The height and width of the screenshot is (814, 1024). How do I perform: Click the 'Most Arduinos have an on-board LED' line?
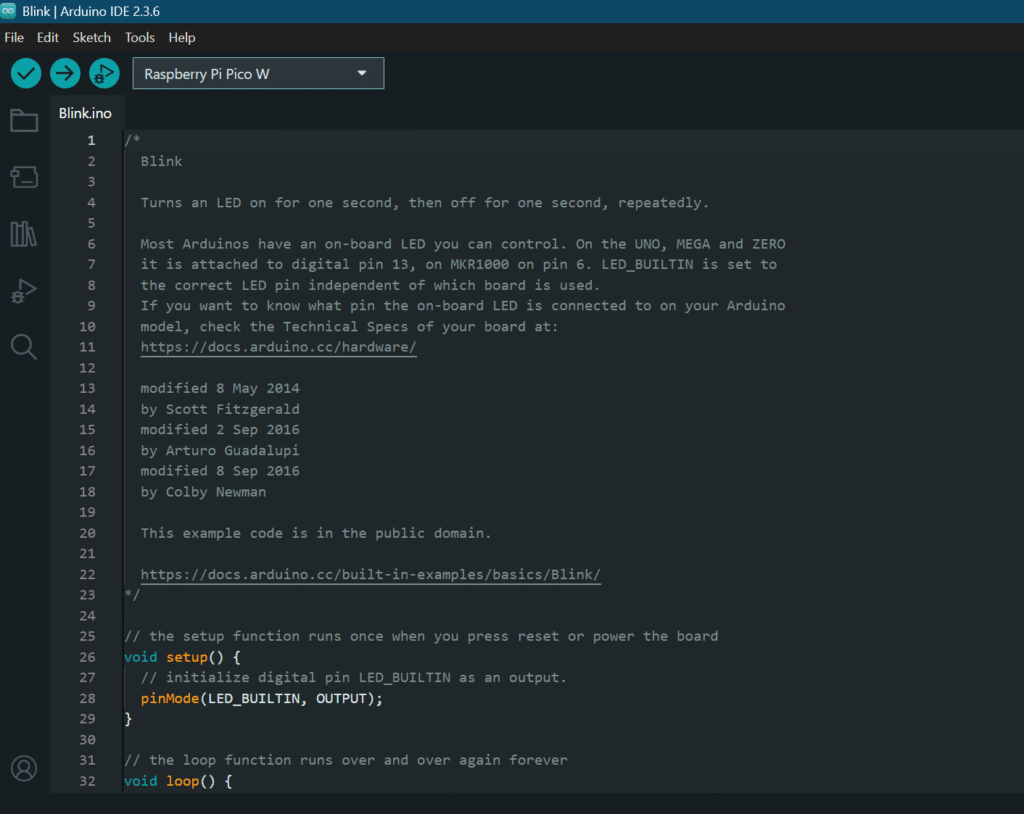pos(463,244)
